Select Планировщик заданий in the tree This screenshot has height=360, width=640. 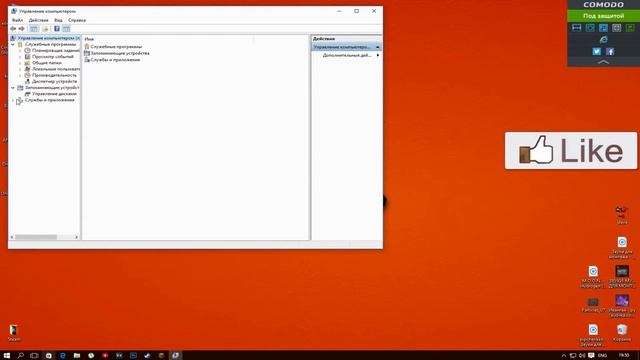(x=56, y=51)
